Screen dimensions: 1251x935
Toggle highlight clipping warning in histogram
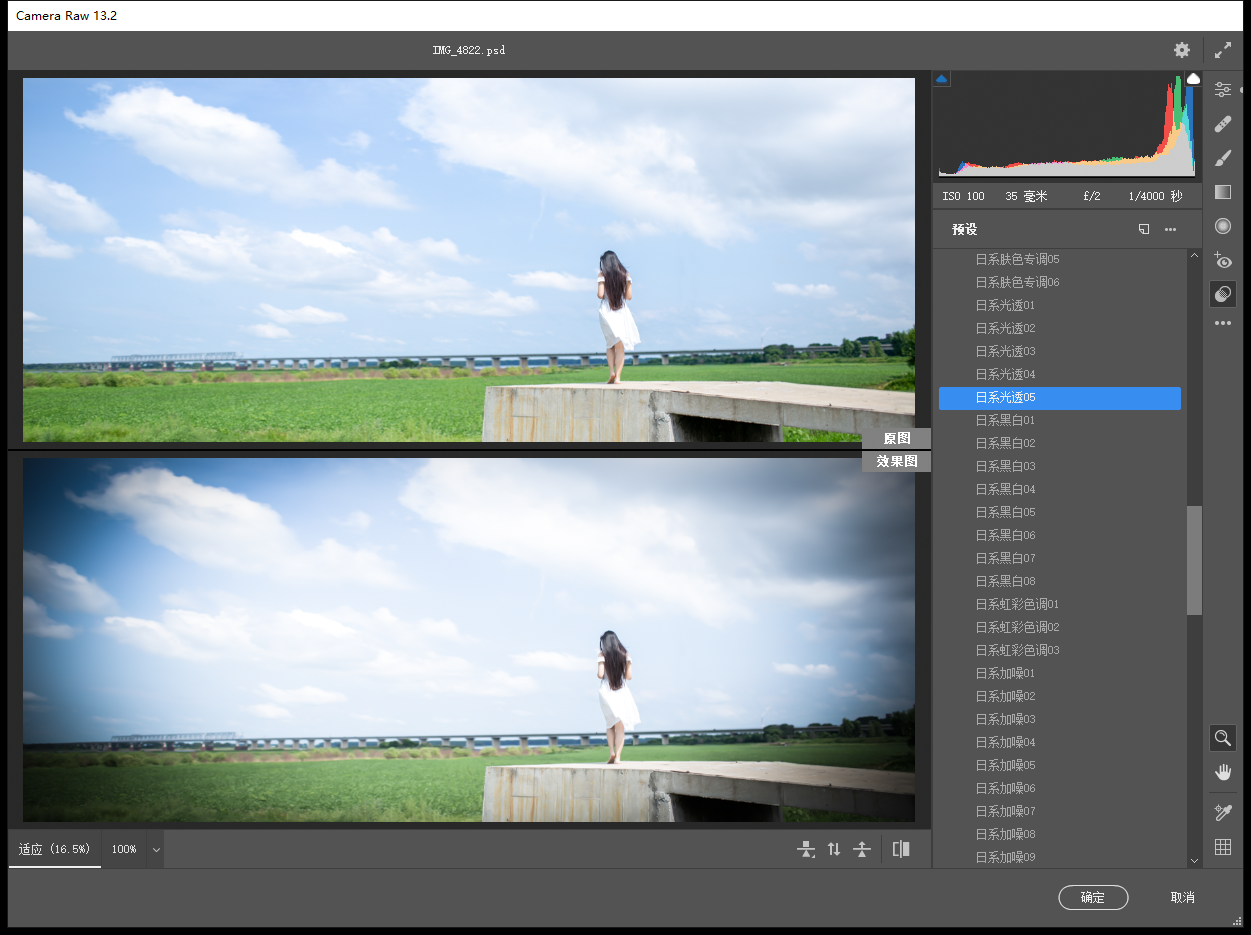(x=1193, y=78)
